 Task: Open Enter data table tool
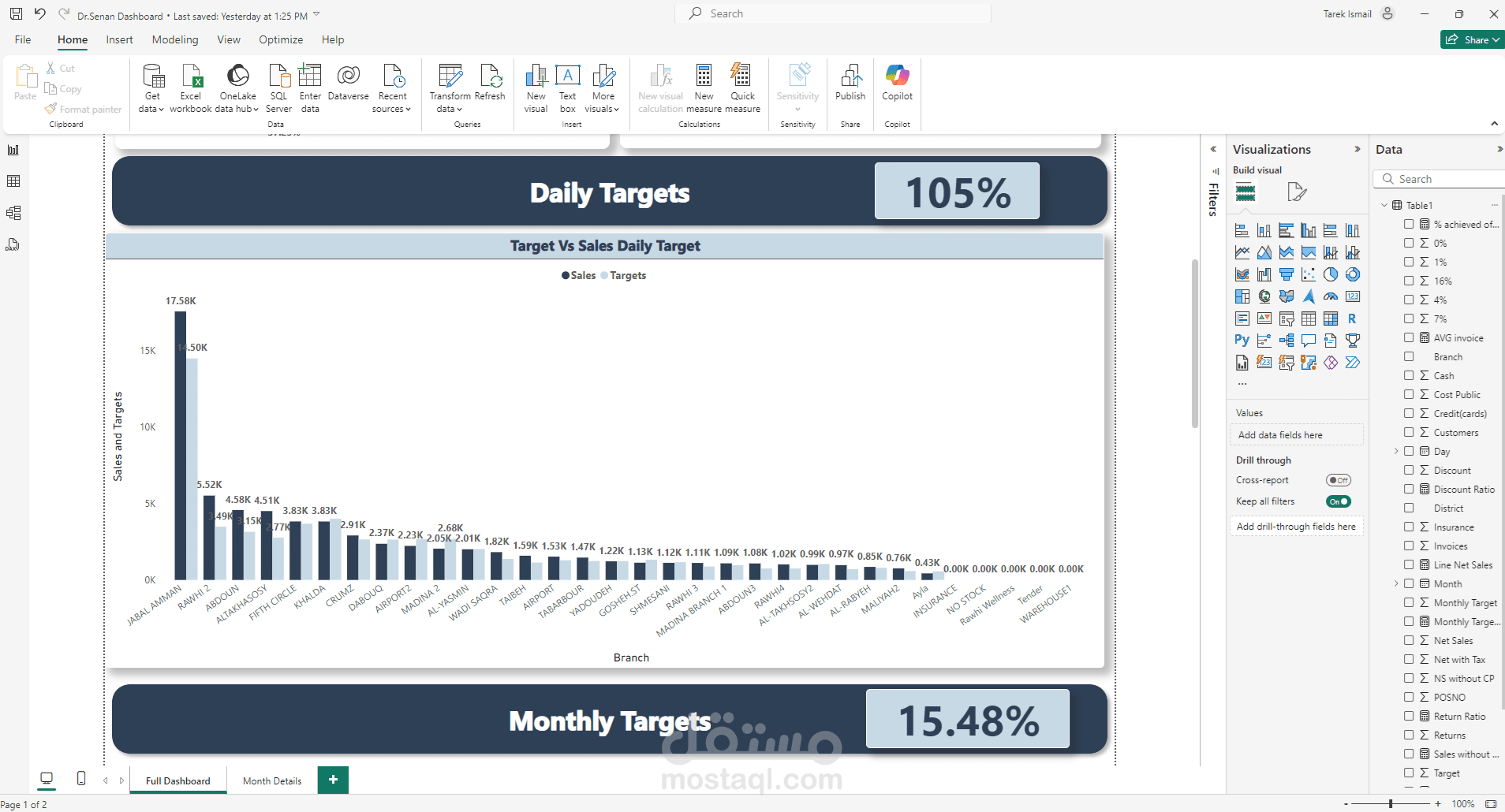310,88
